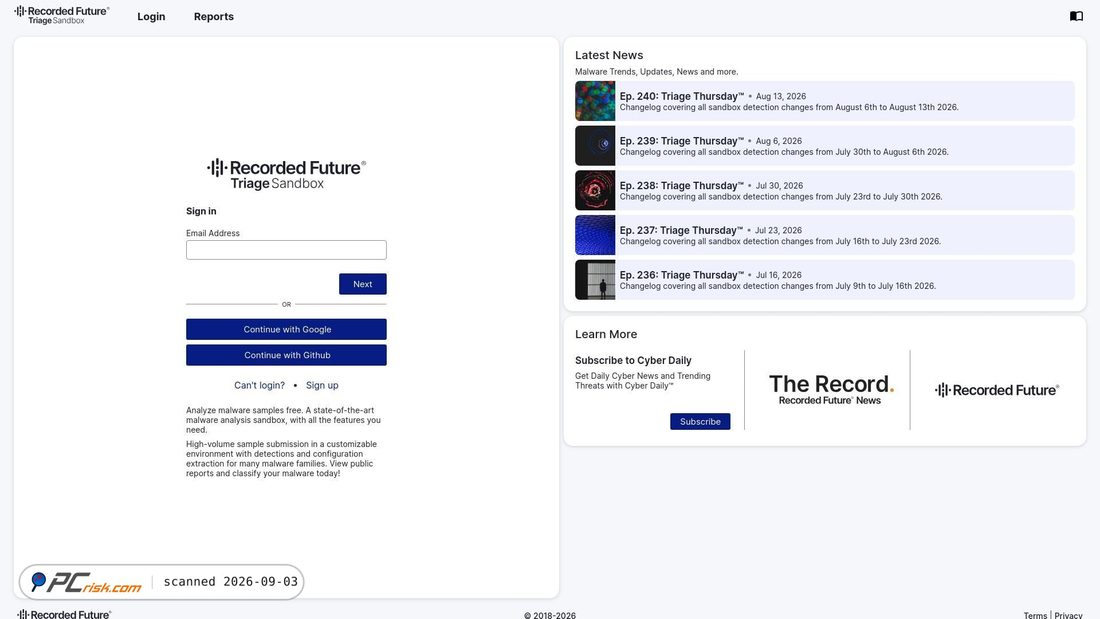Click the Recorded Future Triage logo in header

[62, 15]
